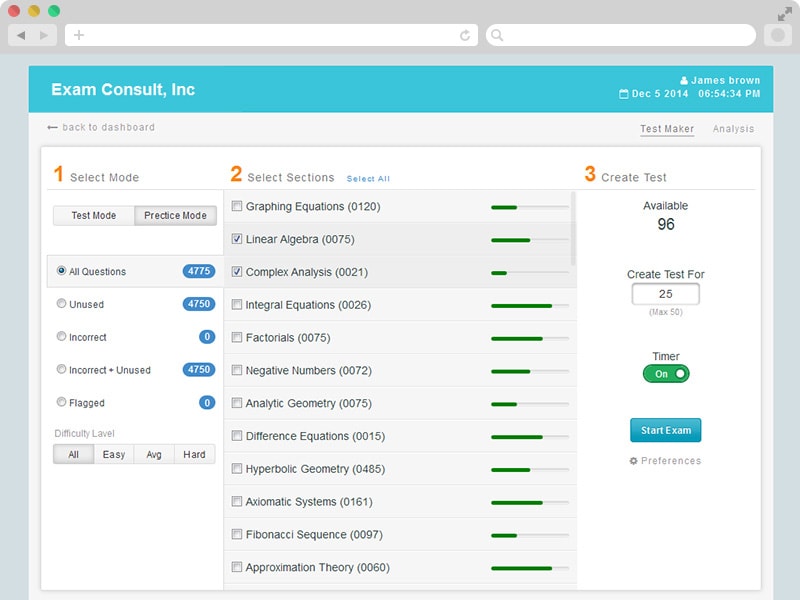This screenshot has height=600, width=800.
Task: Switch to Prectice Mode
Action: pos(176,215)
